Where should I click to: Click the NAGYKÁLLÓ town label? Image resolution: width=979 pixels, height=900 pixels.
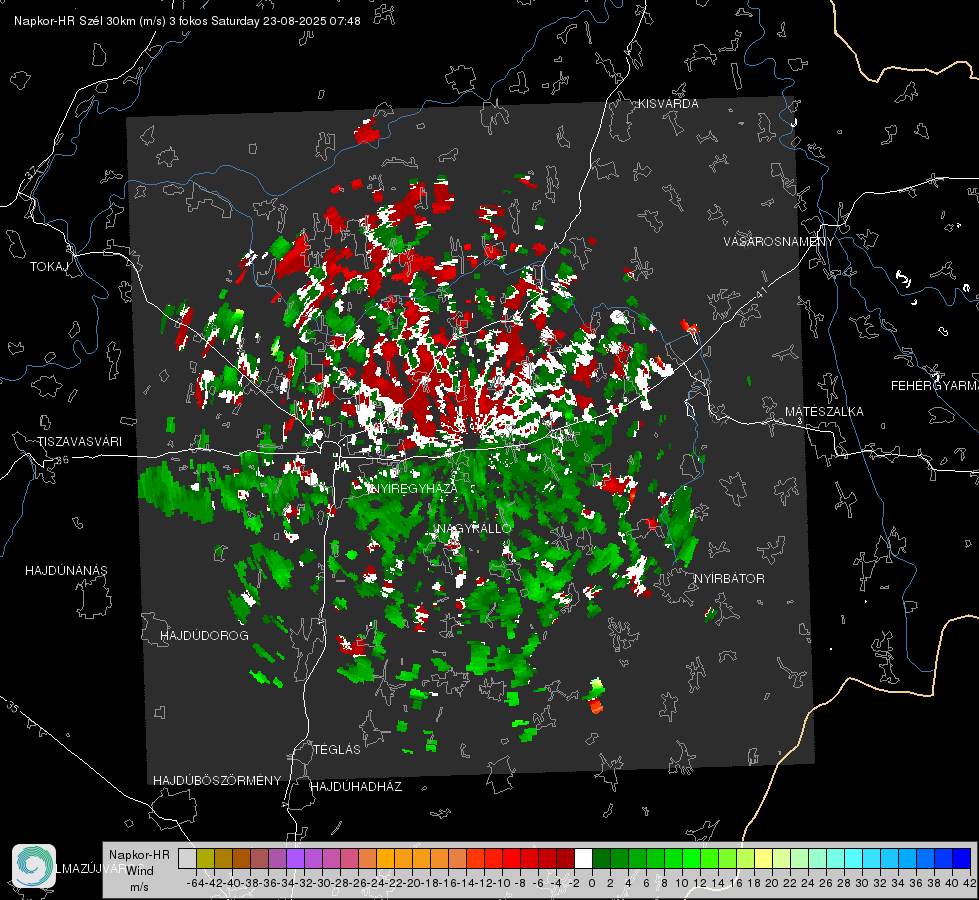click(474, 528)
